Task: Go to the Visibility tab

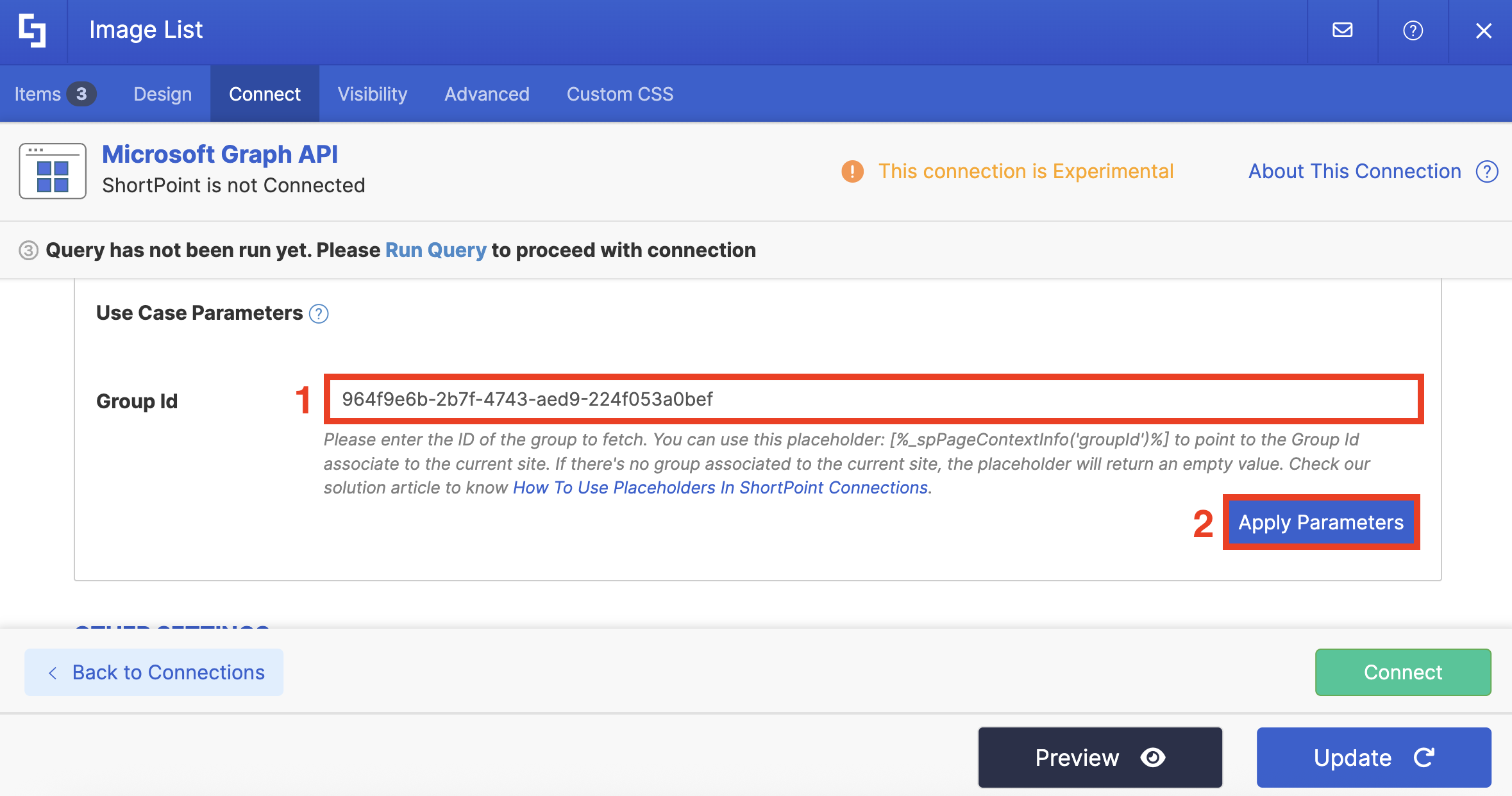Action: pyautogui.click(x=372, y=94)
